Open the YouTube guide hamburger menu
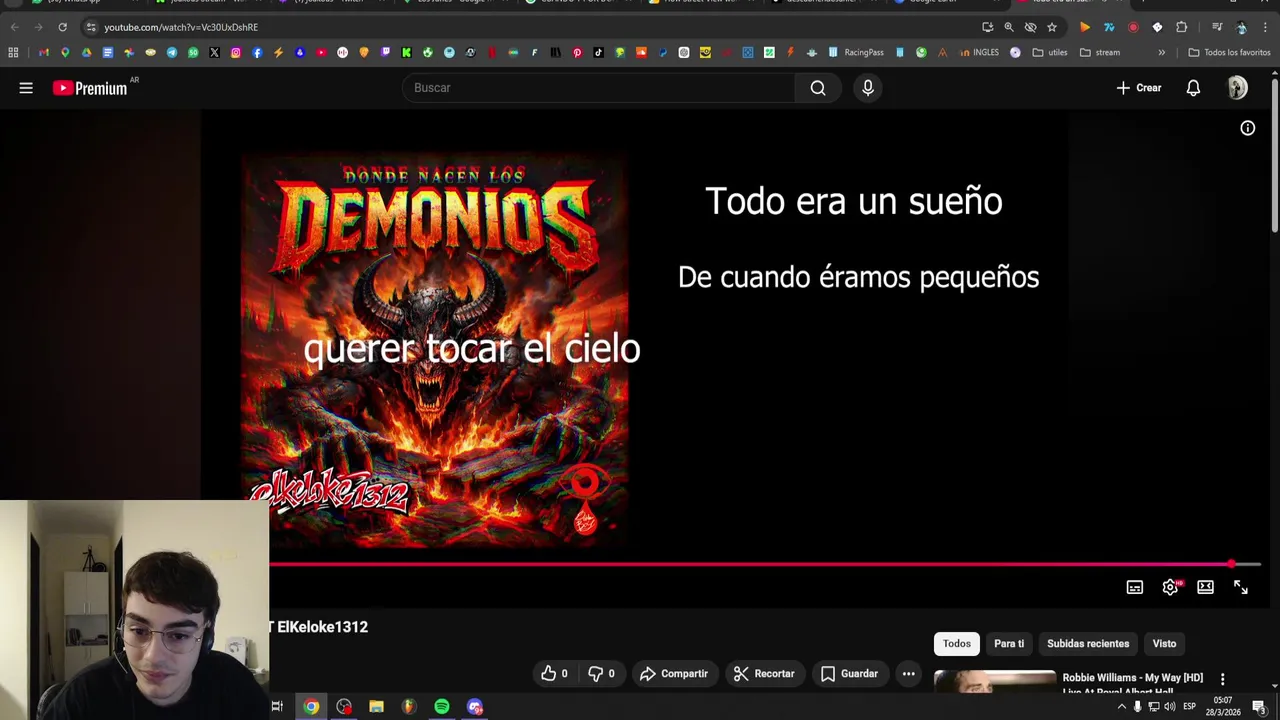Viewport: 1280px width, 720px height. pyautogui.click(x=26, y=88)
